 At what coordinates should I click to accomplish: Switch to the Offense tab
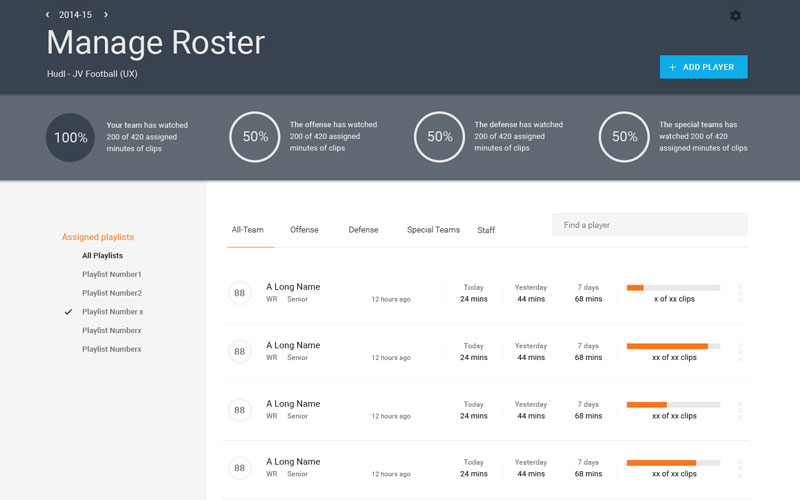[304, 230]
